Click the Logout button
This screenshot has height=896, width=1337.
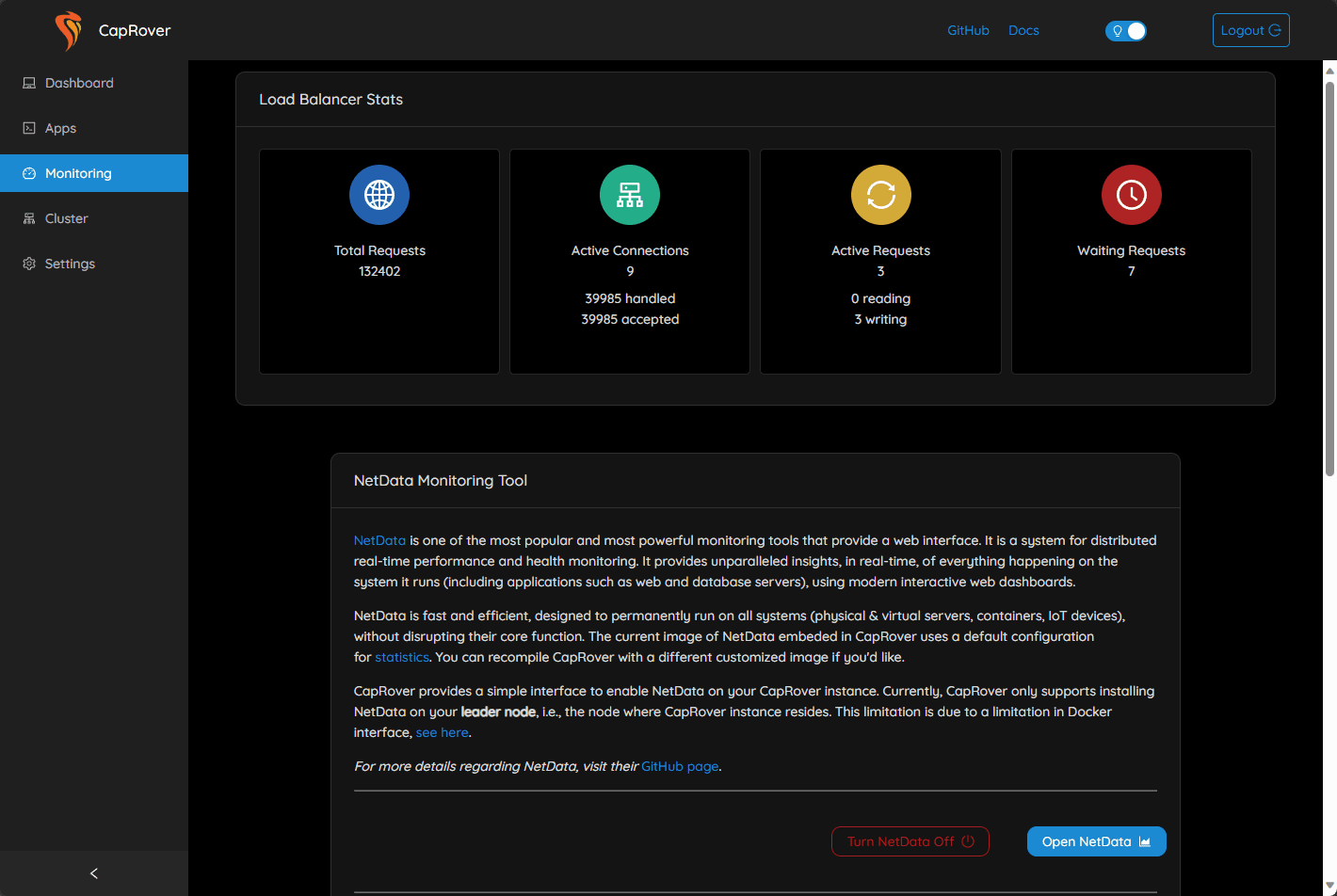(x=1251, y=30)
